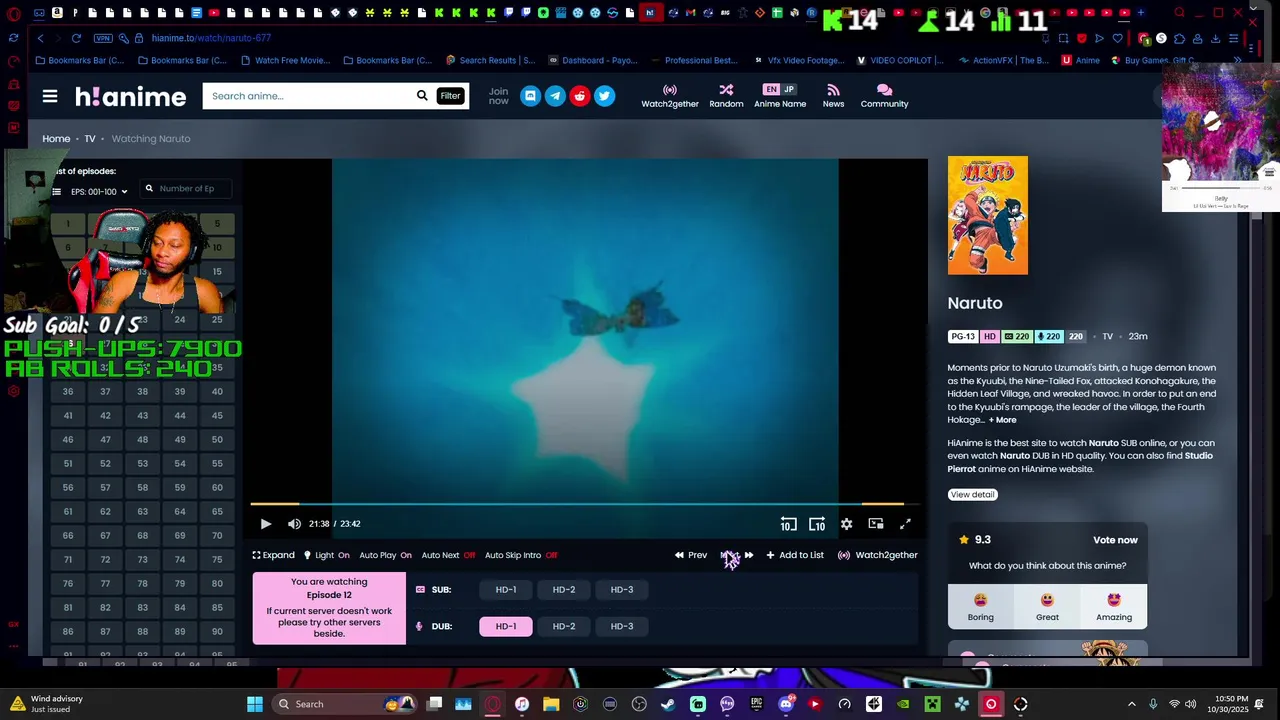Rate the anime as Amazing
Image resolution: width=1280 pixels, height=720 pixels.
coord(1114,606)
